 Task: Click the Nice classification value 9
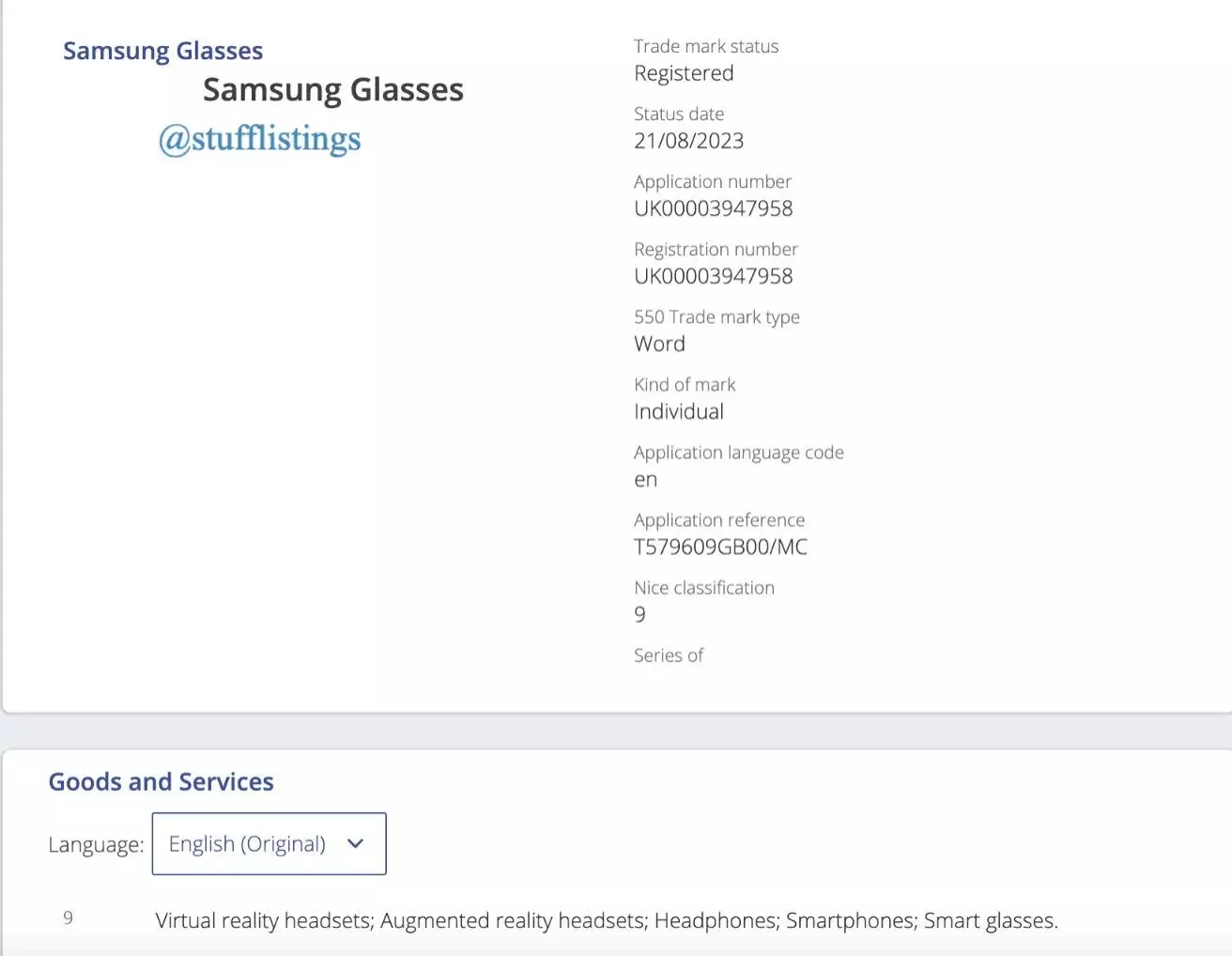[639, 614]
